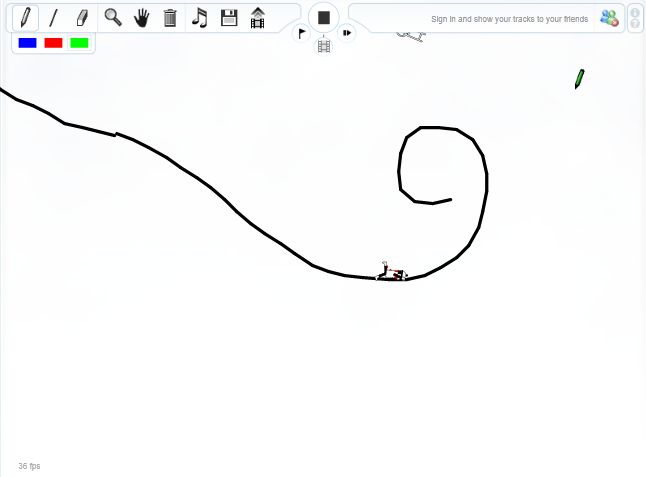This screenshot has height=477, width=646.
Task: Stop the ride with the square button
Action: (324, 18)
